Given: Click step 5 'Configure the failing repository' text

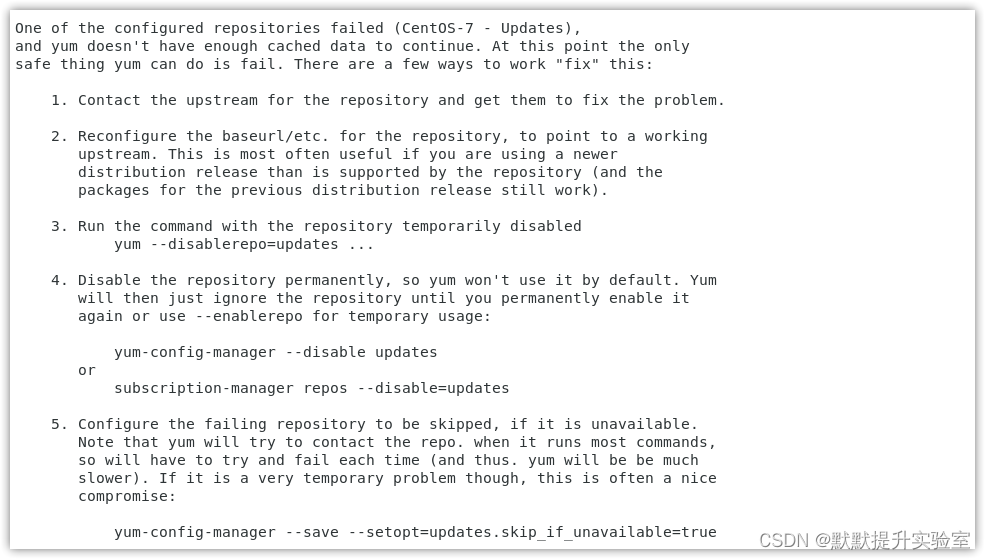Looking at the screenshot, I should click(235, 425).
